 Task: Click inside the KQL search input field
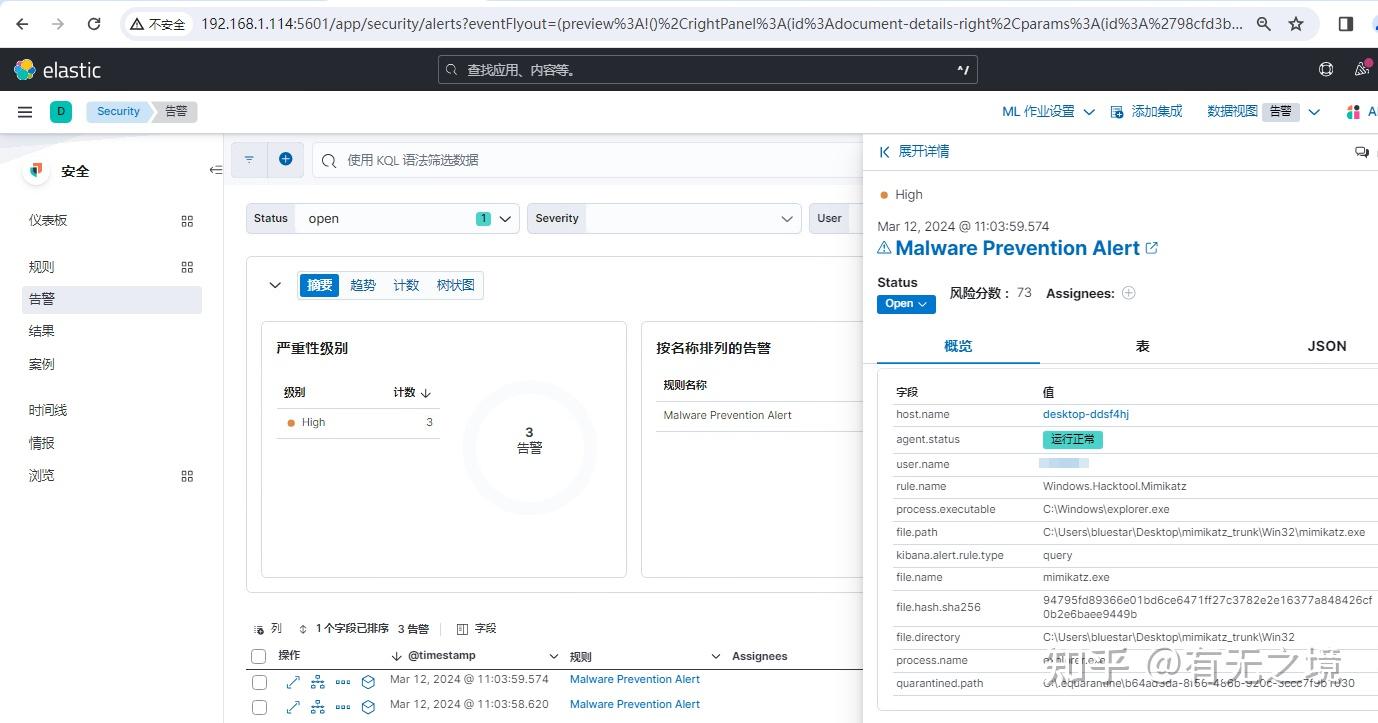click(x=600, y=159)
